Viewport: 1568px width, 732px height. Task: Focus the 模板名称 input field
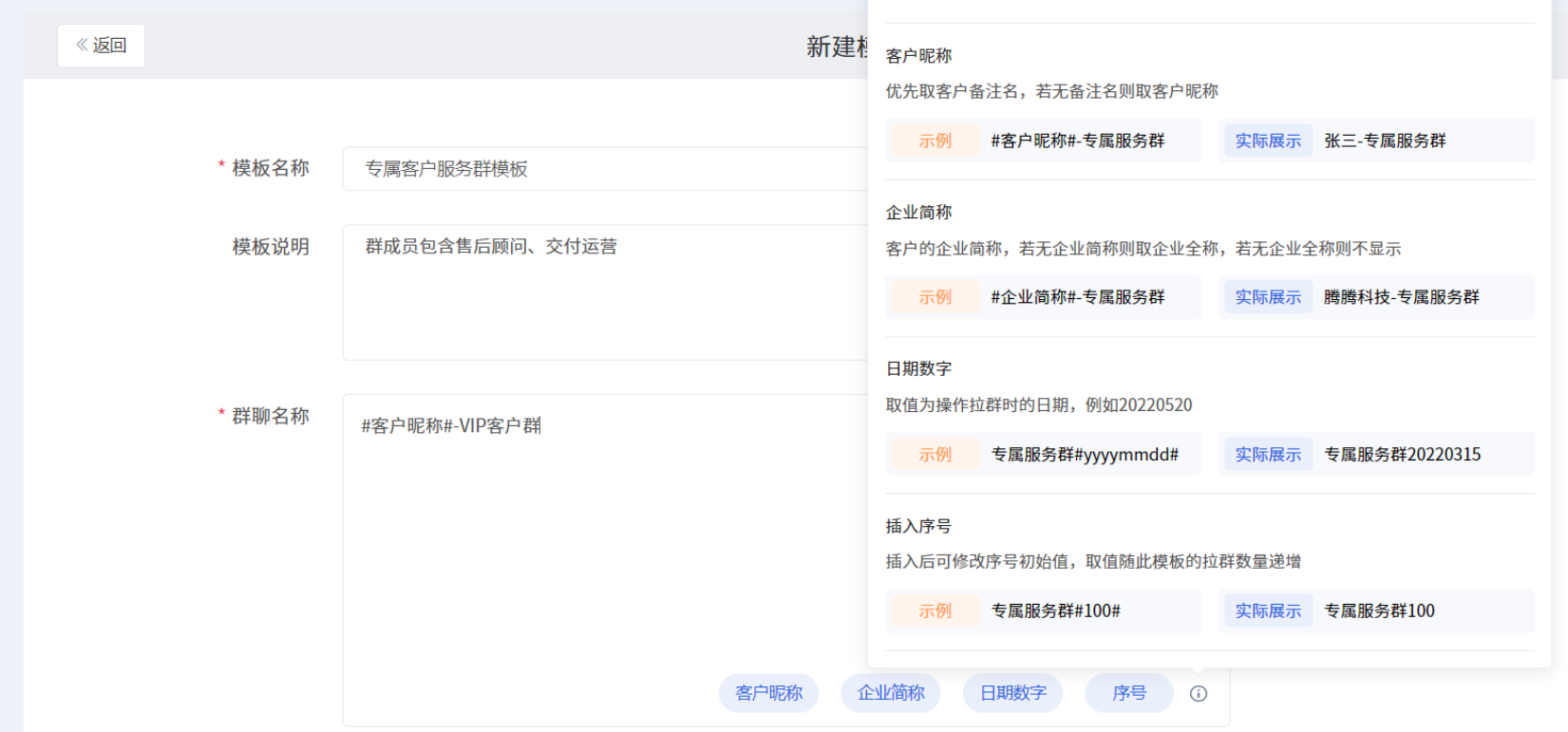(606, 169)
